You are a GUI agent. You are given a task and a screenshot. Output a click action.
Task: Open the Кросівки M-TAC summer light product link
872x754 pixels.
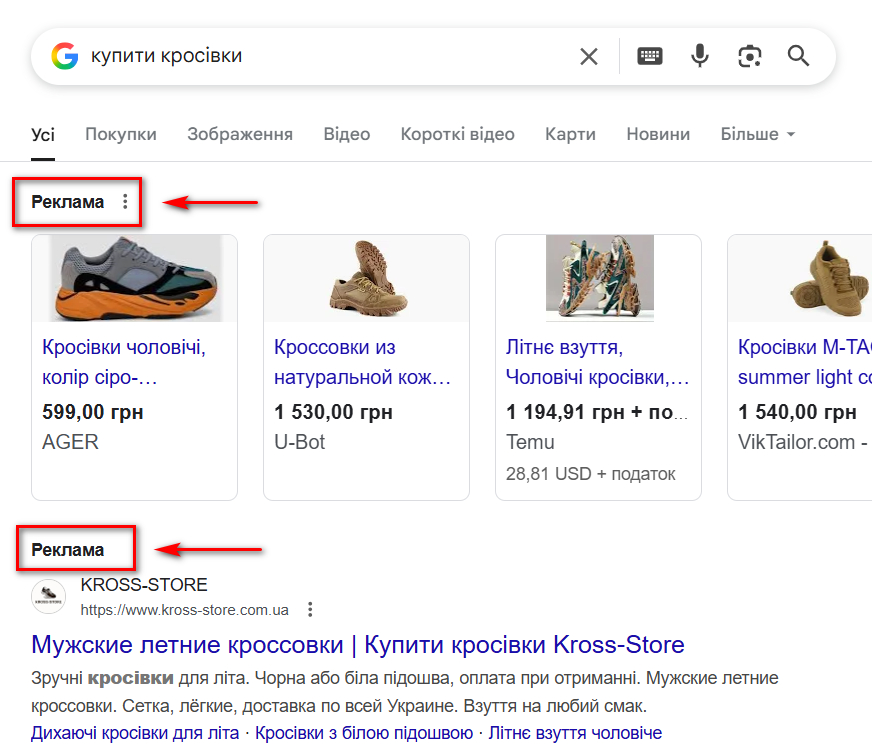click(x=805, y=362)
